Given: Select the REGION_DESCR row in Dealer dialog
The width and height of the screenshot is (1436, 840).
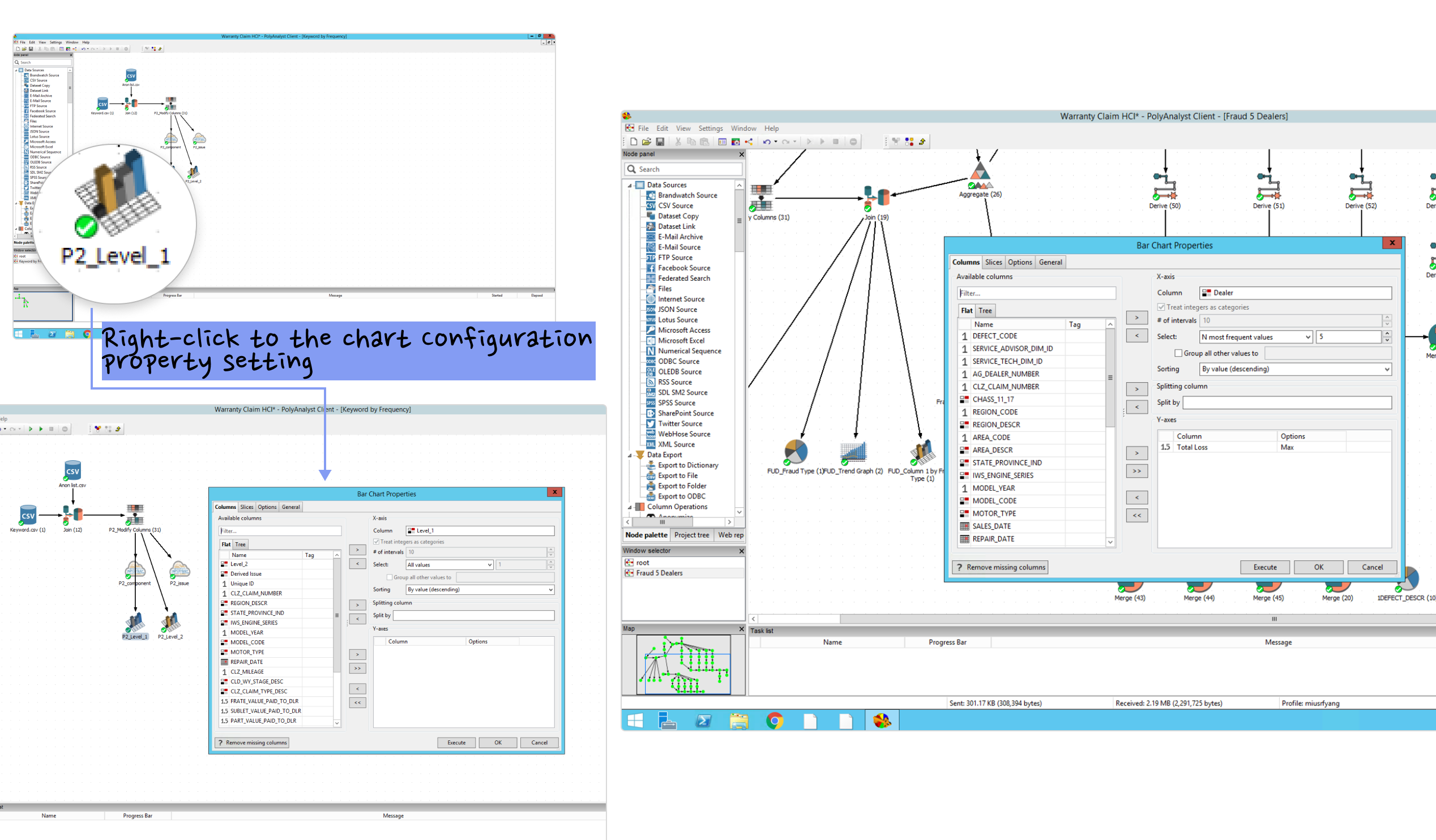Looking at the screenshot, I should [1033, 425].
